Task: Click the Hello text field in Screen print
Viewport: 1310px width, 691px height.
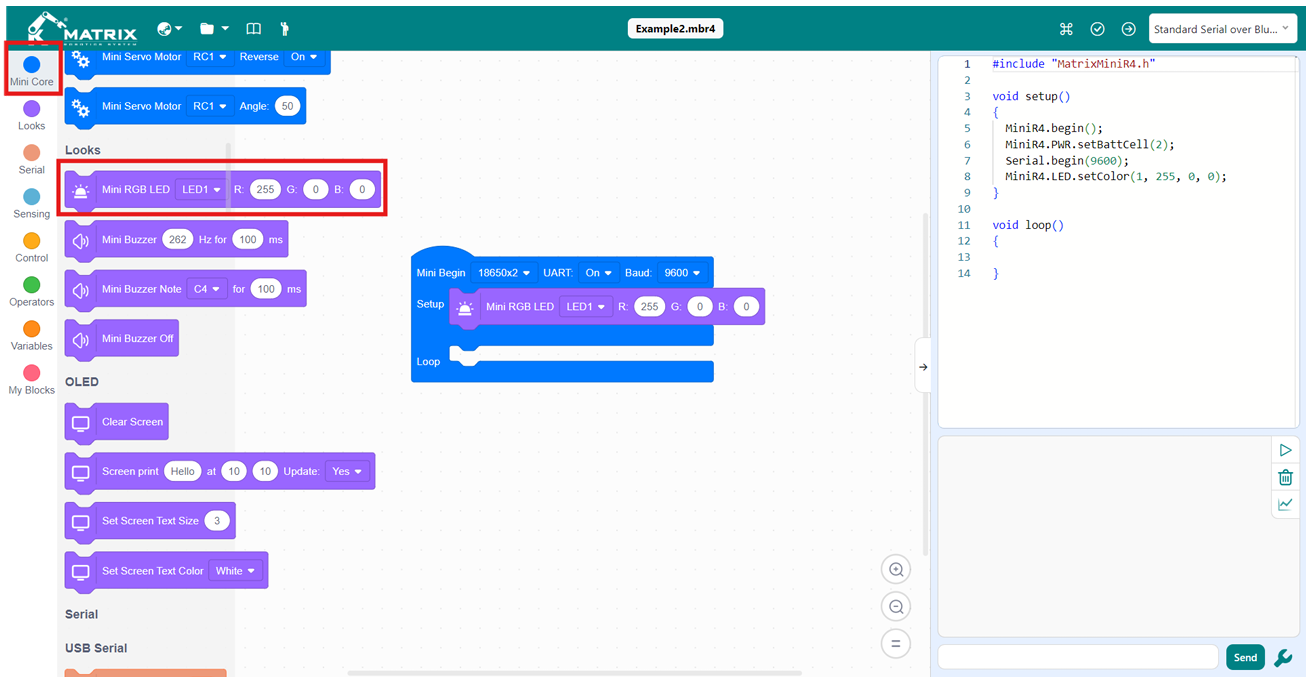Action: [182, 472]
